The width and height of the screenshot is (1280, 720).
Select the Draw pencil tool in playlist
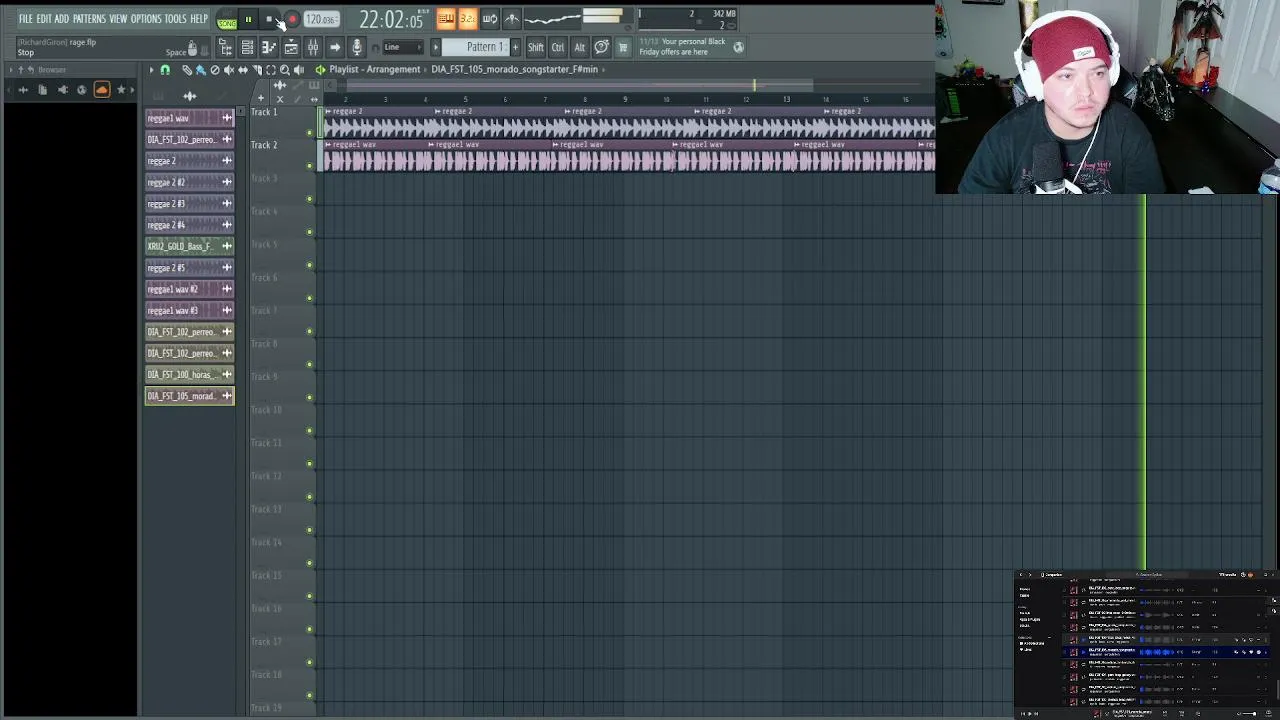[x=187, y=70]
